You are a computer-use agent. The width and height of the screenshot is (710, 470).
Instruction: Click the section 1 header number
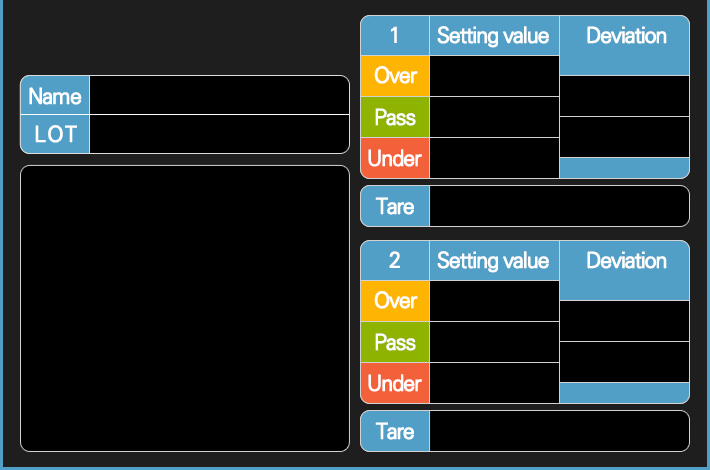coord(395,36)
